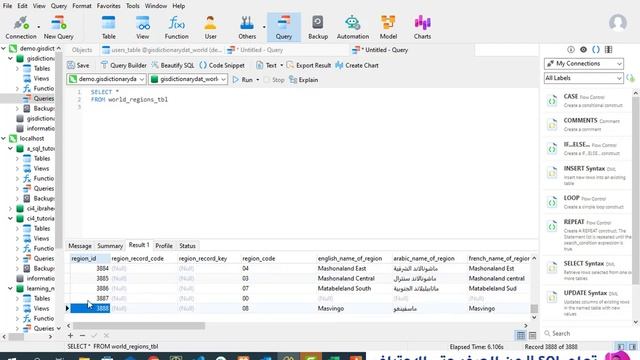Beautify SQL in the editor
The image size is (640, 360).
[173, 65]
